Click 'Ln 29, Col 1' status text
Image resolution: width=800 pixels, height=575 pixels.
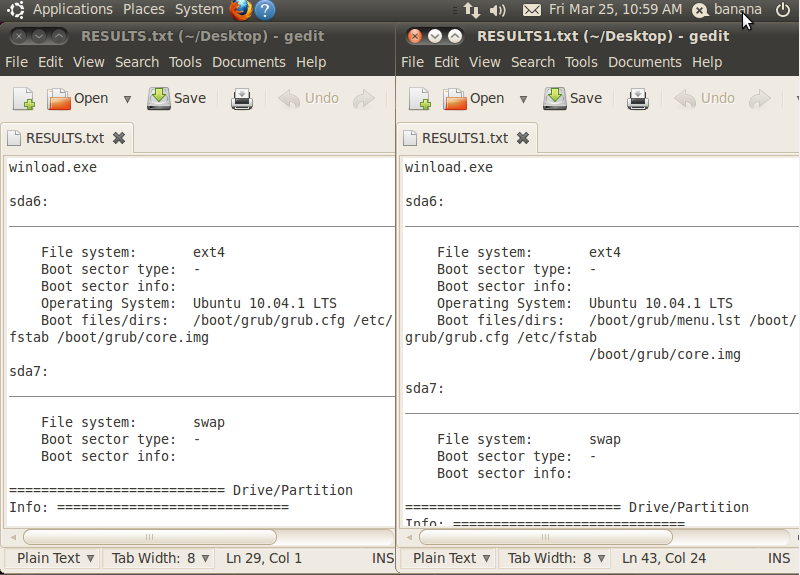pyautogui.click(x=264, y=558)
